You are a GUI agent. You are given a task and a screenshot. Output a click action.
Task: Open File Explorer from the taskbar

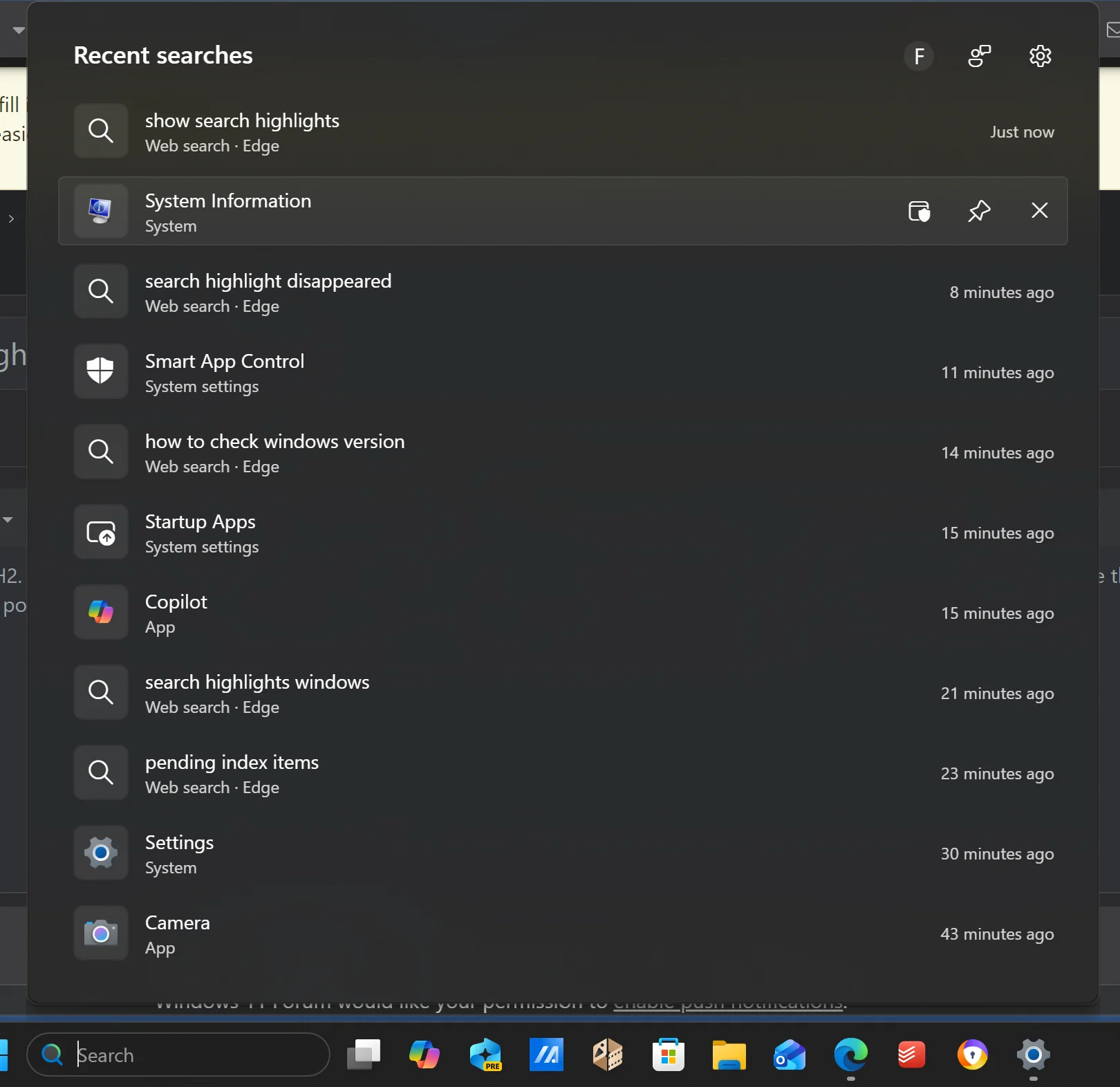coord(729,1055)
